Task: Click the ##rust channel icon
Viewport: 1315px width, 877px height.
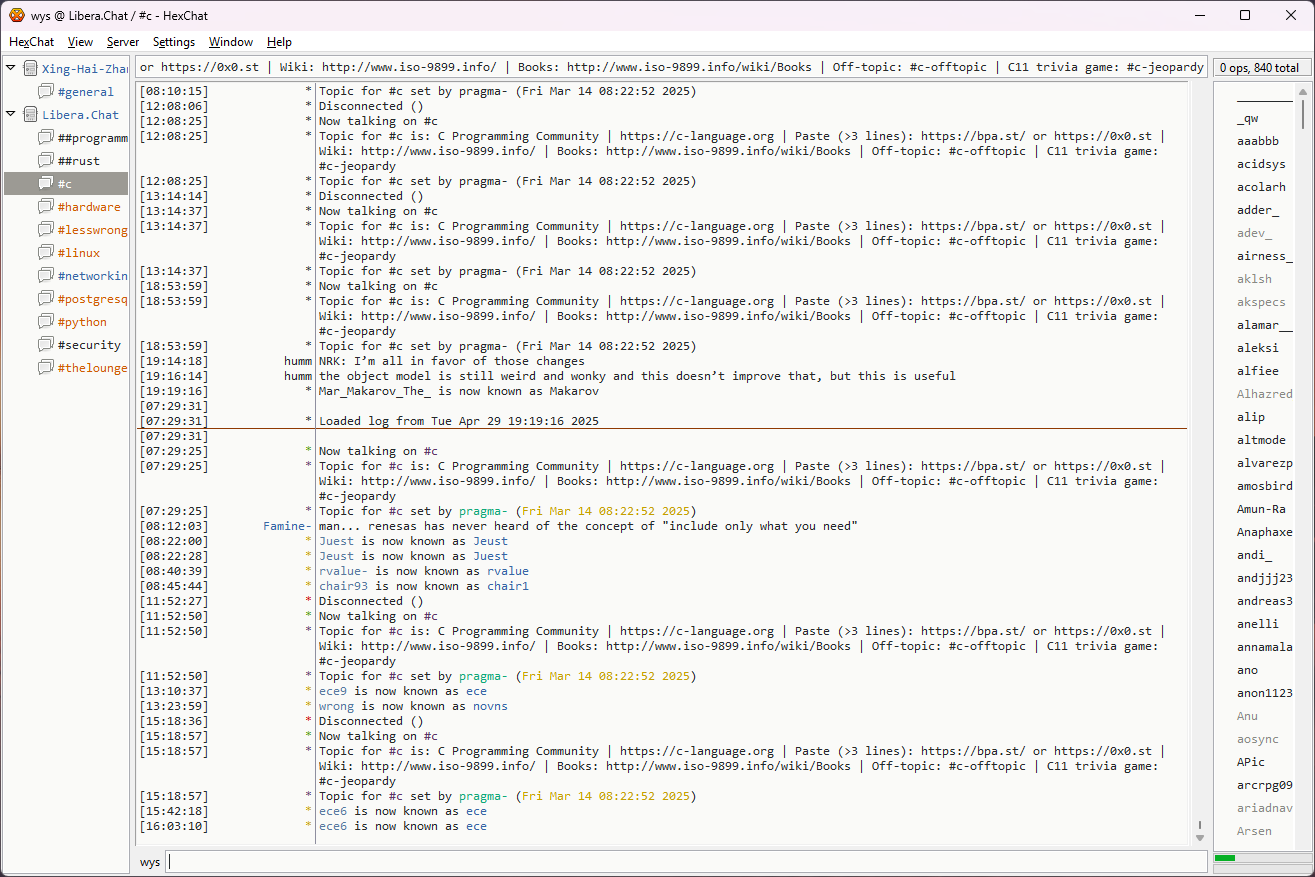Action: pos(46,161)
